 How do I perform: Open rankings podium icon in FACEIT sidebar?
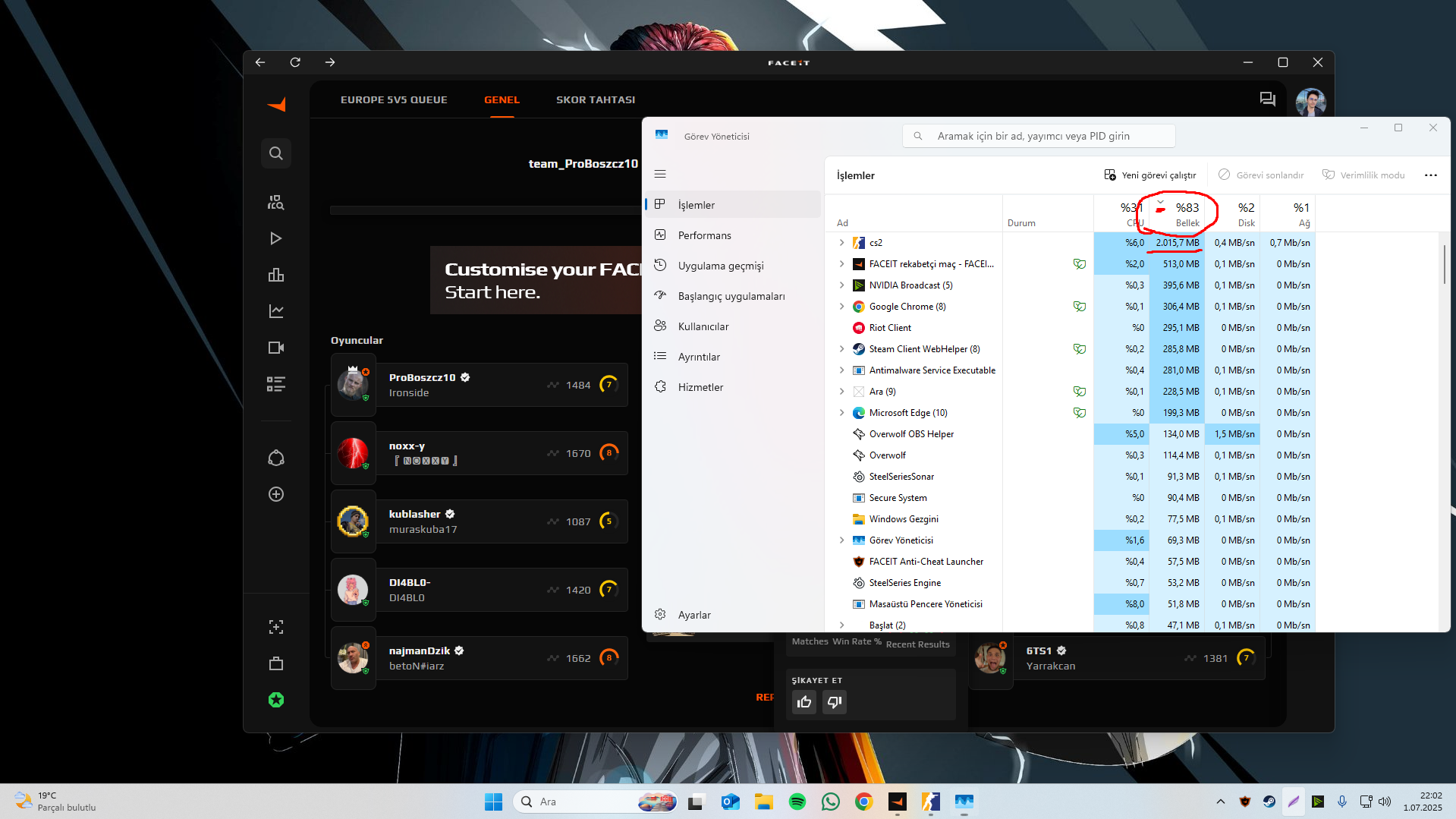[x=276, y=275]
